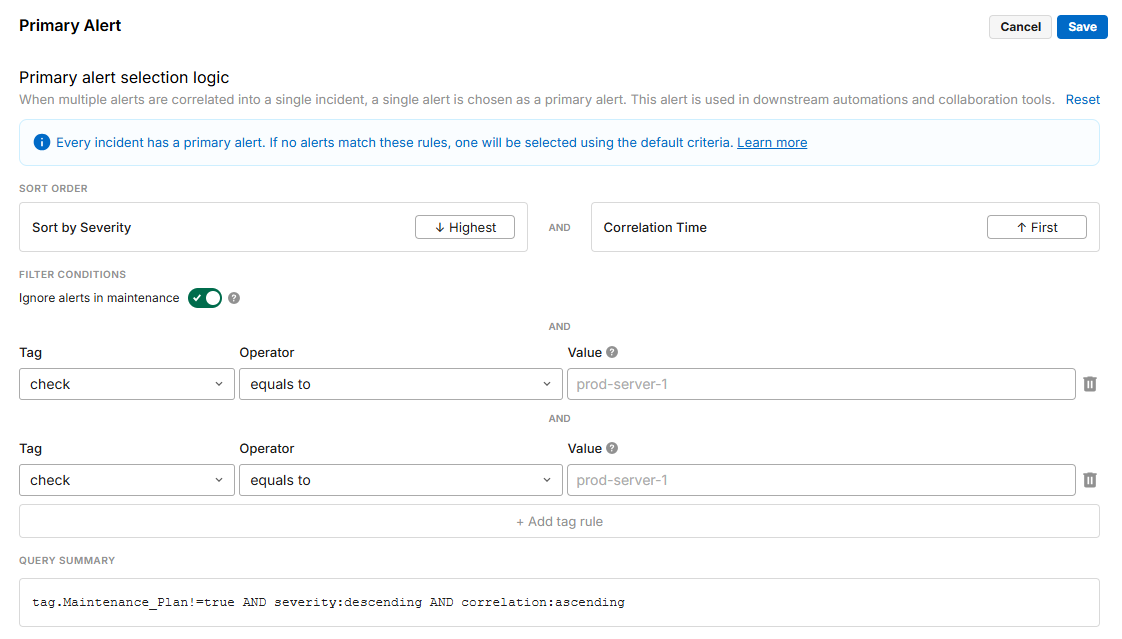Click the Reset link
1122x639 pixels.
point(1083,99)
